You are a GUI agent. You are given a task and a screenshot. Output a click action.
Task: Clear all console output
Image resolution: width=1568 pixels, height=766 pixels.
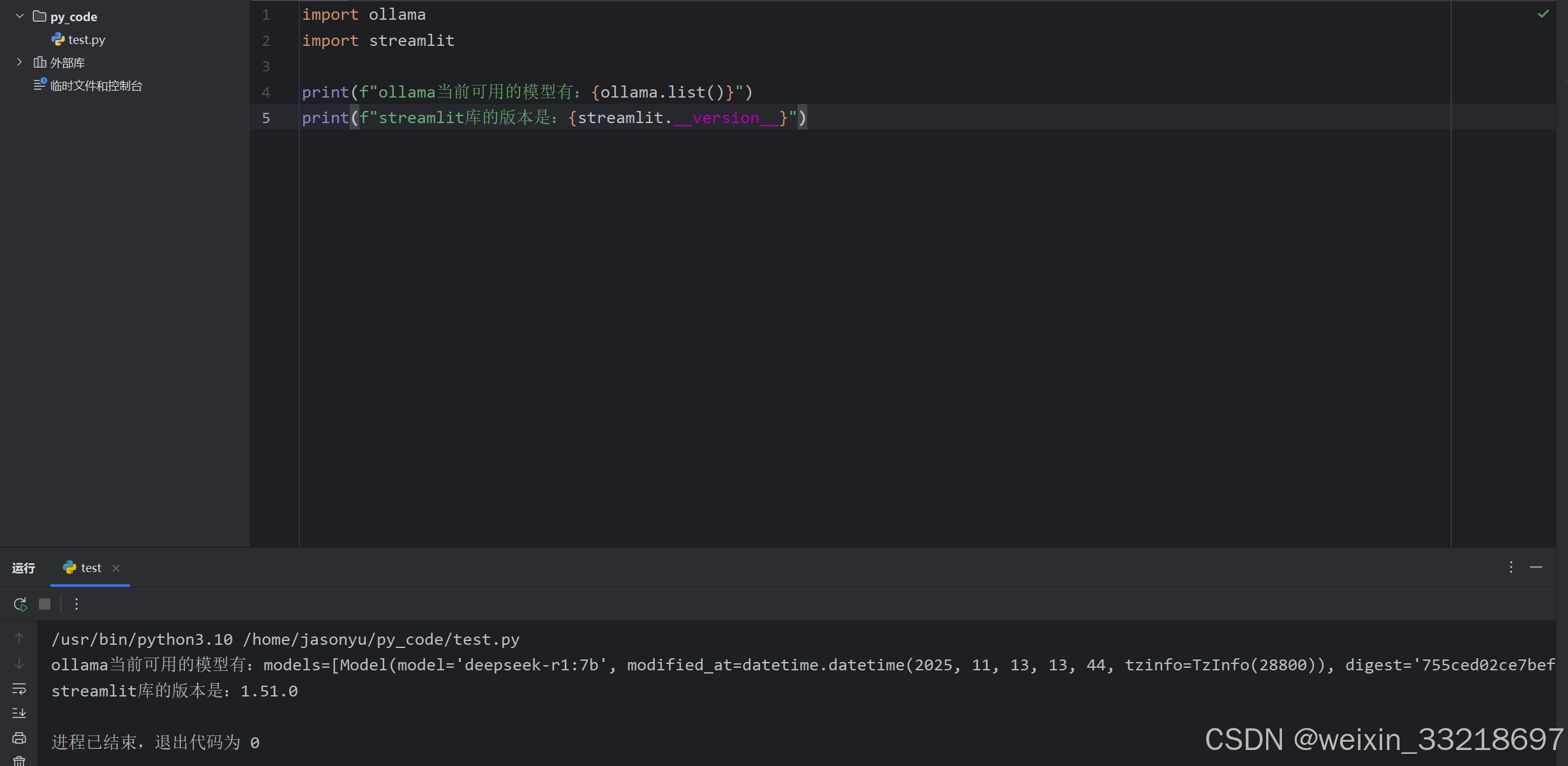(x=19, y=760)
